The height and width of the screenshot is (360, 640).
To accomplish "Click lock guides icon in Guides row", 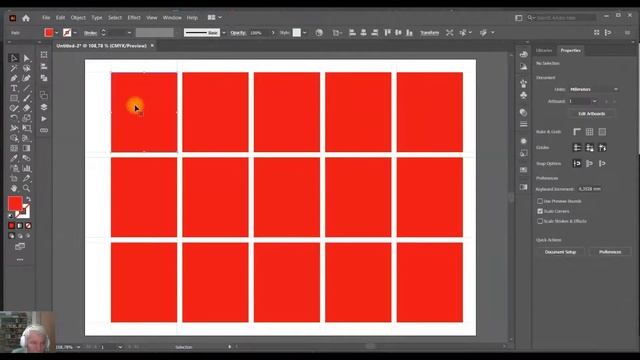I will click(x=589, y=148).
